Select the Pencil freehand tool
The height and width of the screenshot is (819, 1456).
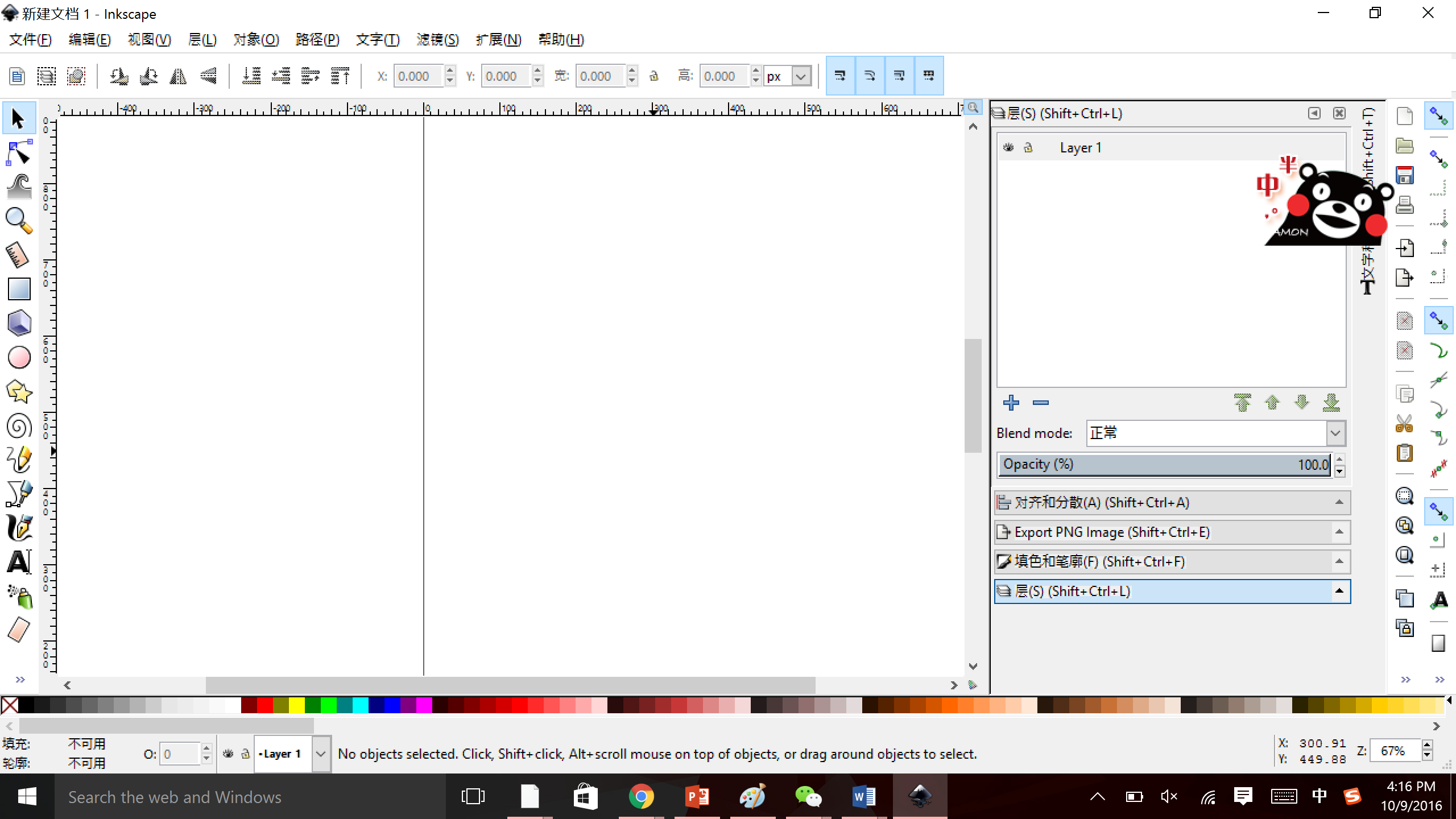[19, 460]
